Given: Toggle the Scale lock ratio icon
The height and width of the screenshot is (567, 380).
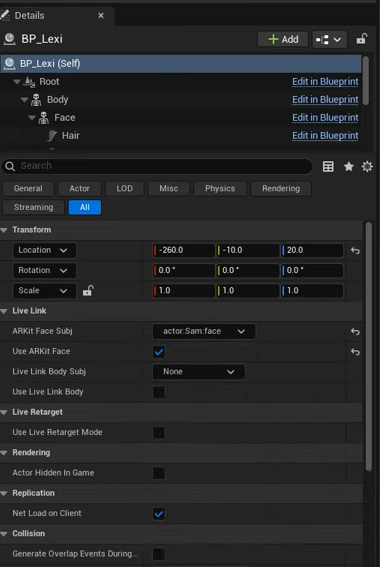Looking at the screenshot, I should coord(88,290).
